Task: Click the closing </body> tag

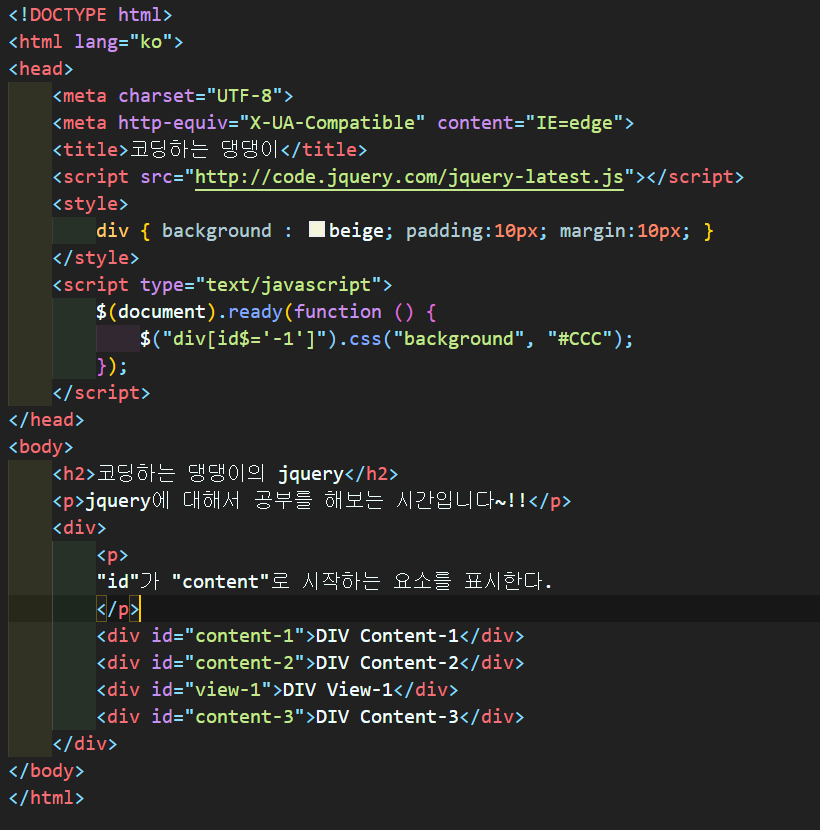Action: coord(47,771)
